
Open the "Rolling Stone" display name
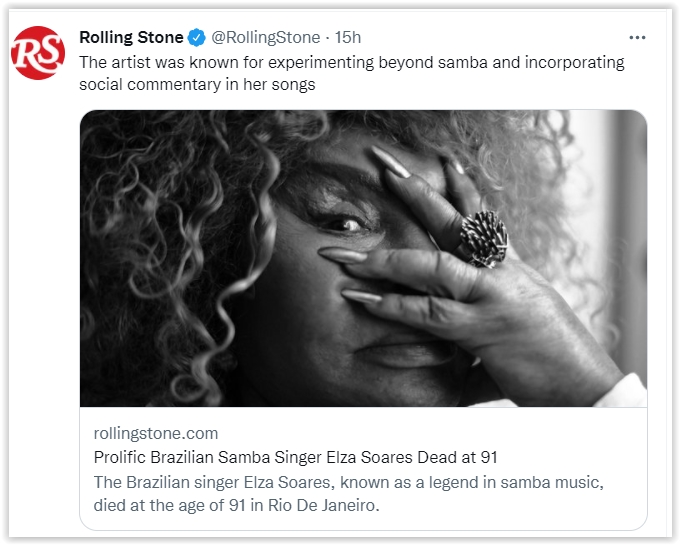[x=131, y=38]
